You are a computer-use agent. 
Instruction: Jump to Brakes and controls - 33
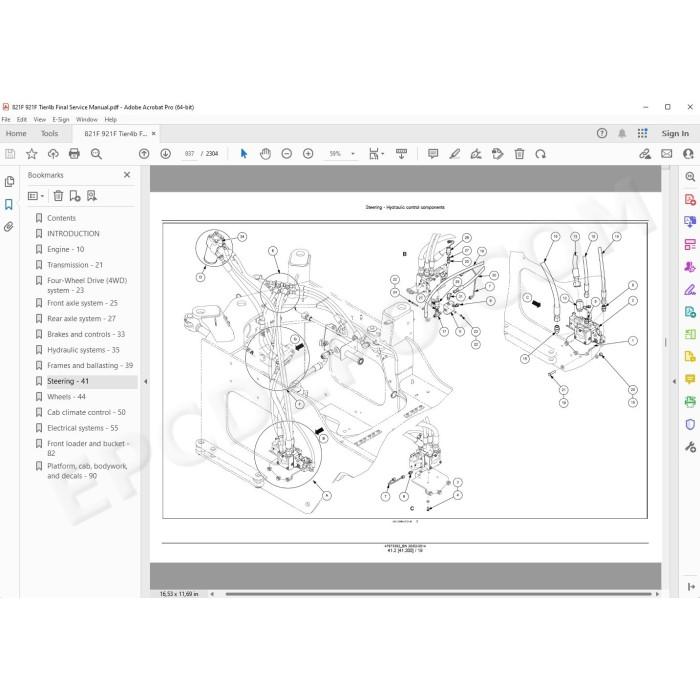86,334
